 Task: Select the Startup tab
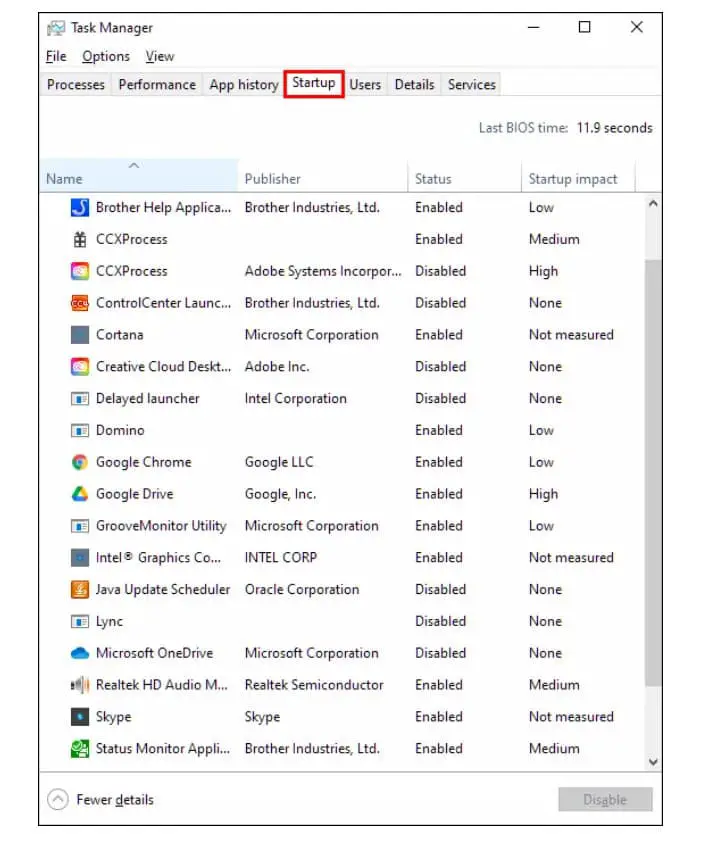tap(314, 83)
